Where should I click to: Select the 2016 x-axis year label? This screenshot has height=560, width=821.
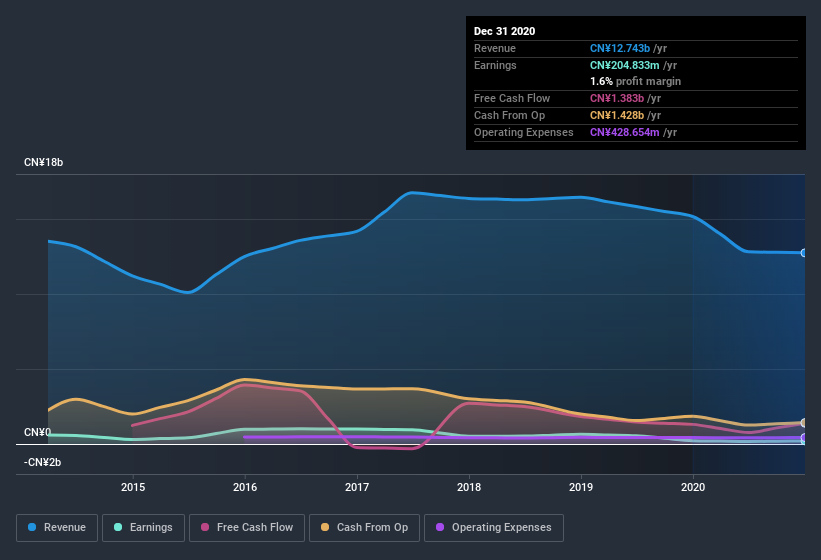click(x=245, y=487)
